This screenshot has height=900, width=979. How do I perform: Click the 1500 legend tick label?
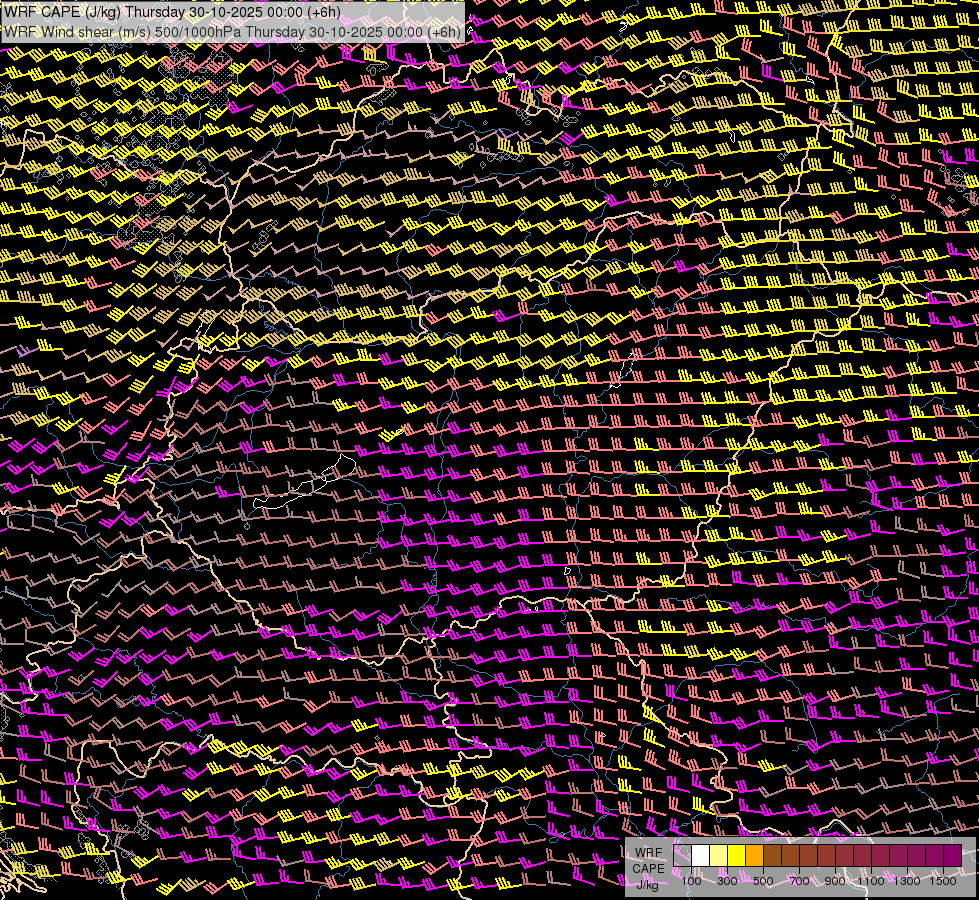[943, 880]
